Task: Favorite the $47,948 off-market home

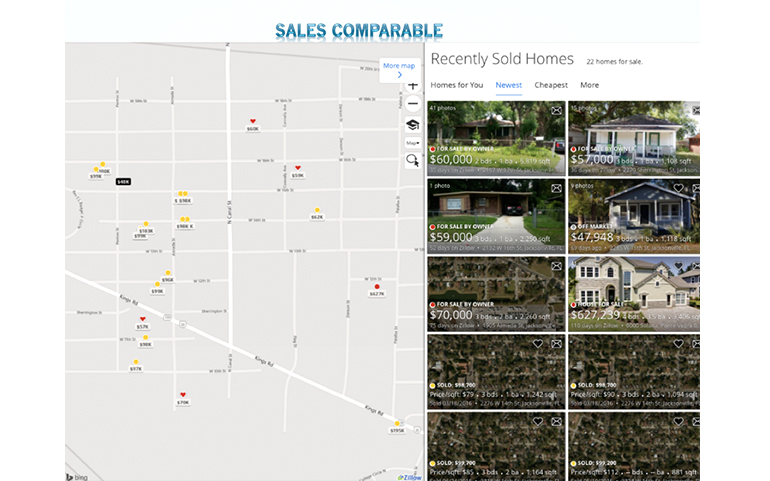Action: click(679, 187)
